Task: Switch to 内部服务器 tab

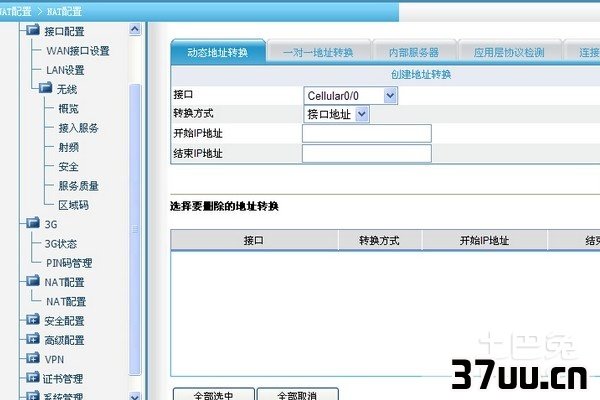Action: point(414,52)
